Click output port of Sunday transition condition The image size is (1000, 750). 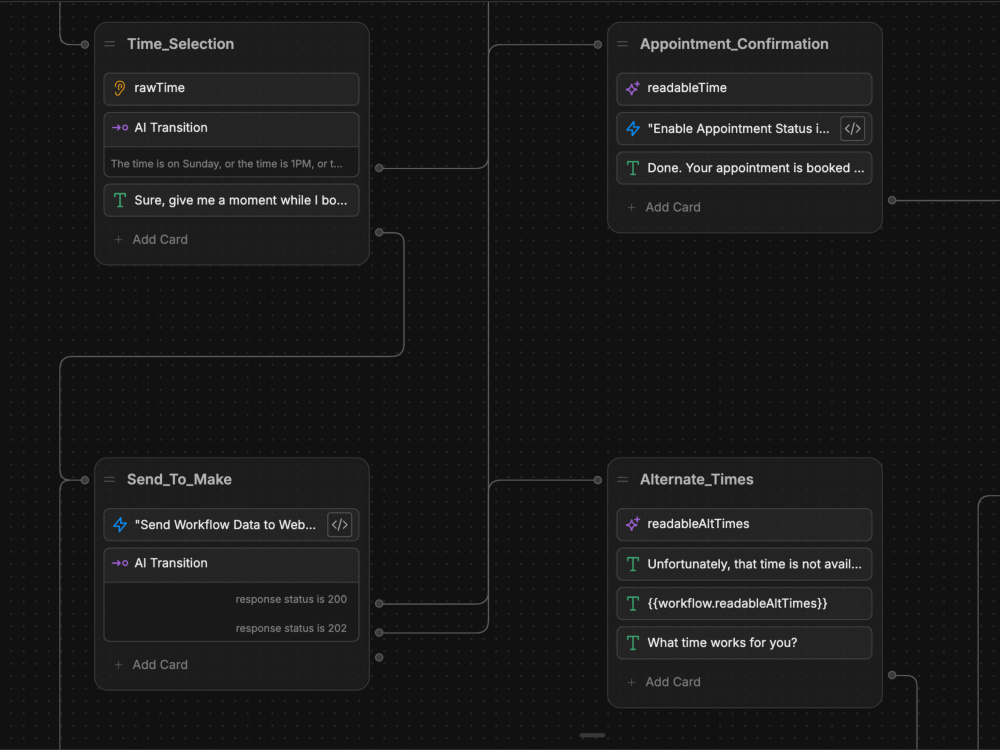379,168
